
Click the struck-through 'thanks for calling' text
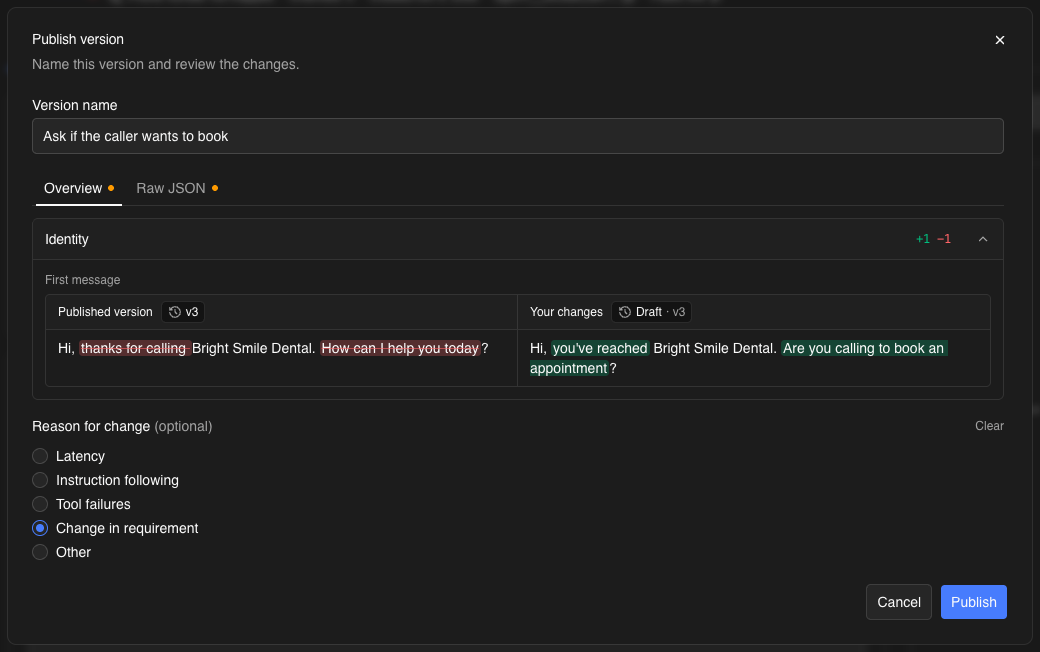(x=135, y=348)
